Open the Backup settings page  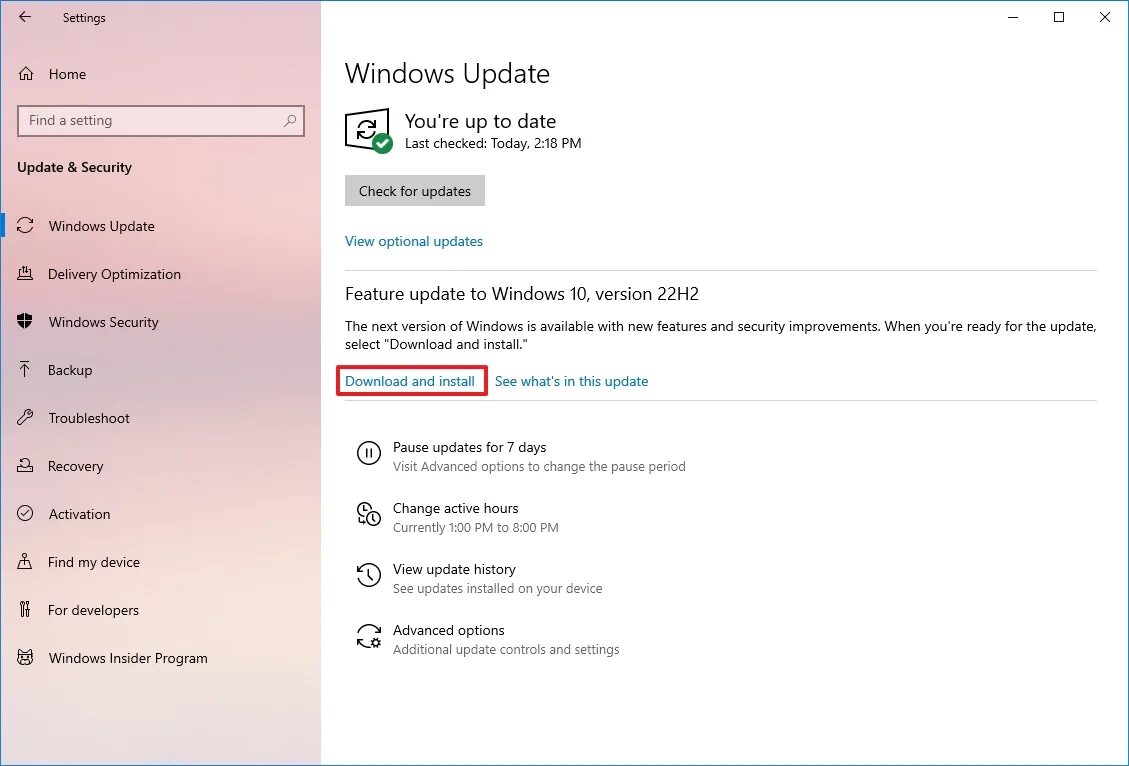pos(70,369)
